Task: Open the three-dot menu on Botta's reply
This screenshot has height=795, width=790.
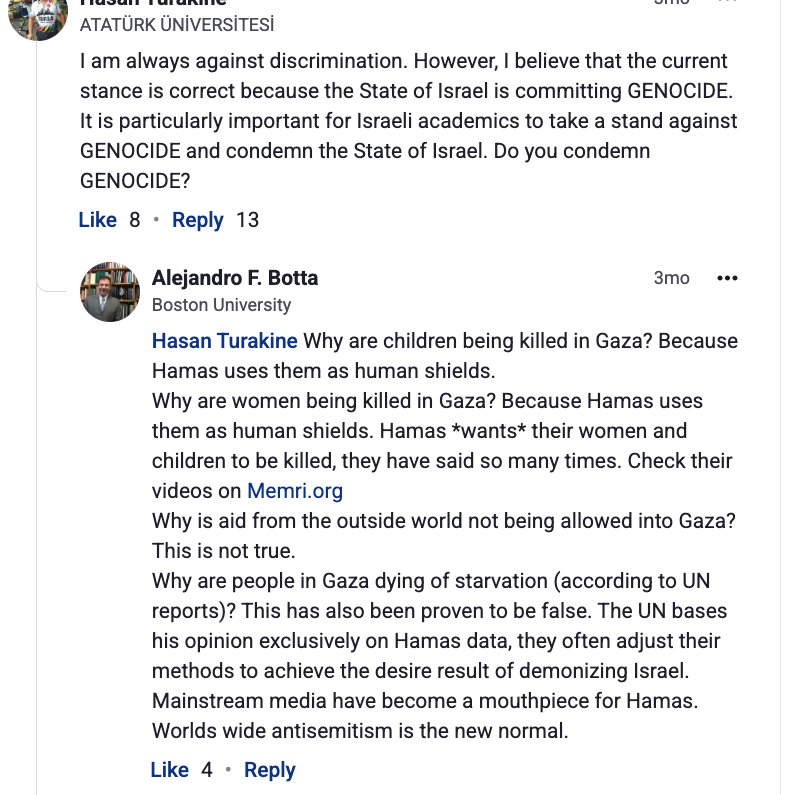Action: coord(727,278)
